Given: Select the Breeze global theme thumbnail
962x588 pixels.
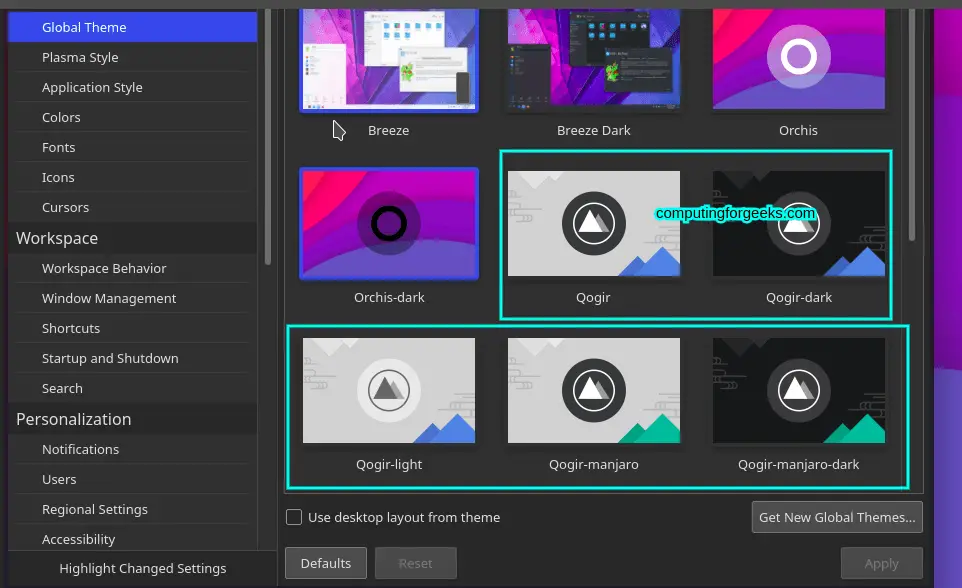Looking at the screenshot, I should click(x=389, y=60).
